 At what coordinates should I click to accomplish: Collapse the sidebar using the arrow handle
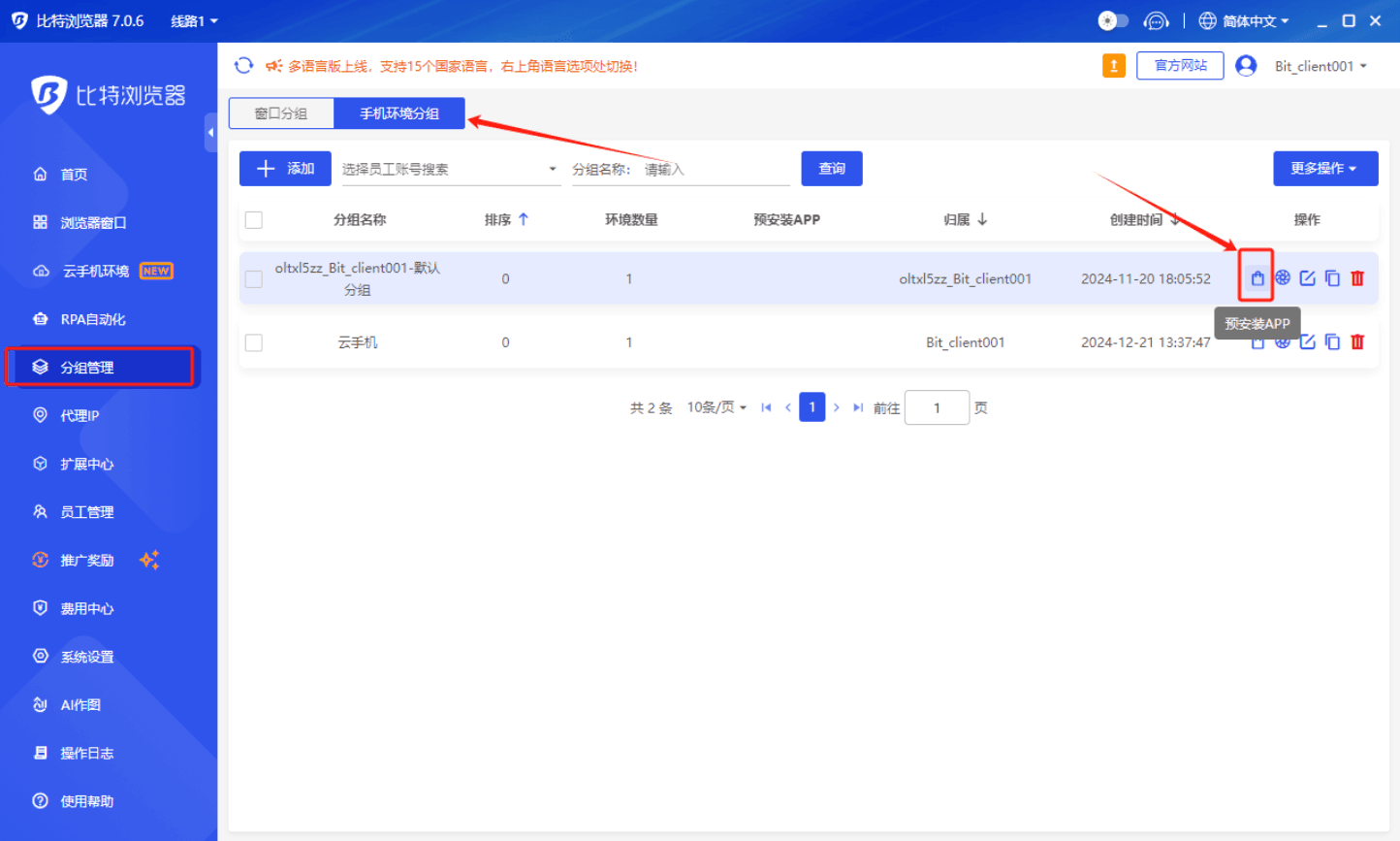211,133
